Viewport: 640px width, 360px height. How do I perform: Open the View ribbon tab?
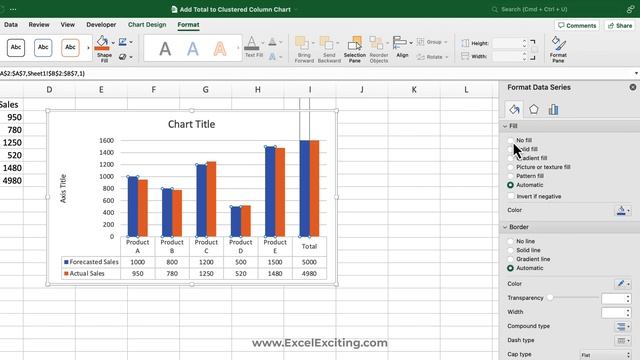[x=68, y=24]
